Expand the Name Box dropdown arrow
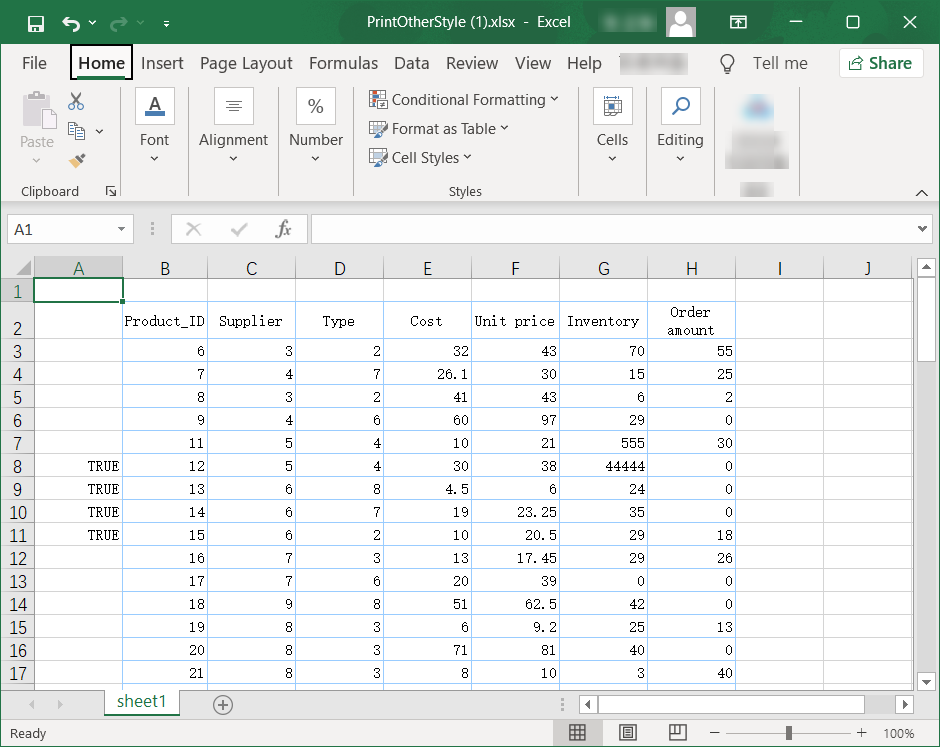Viewport: 940px width, 747px height. click(121, 229)
